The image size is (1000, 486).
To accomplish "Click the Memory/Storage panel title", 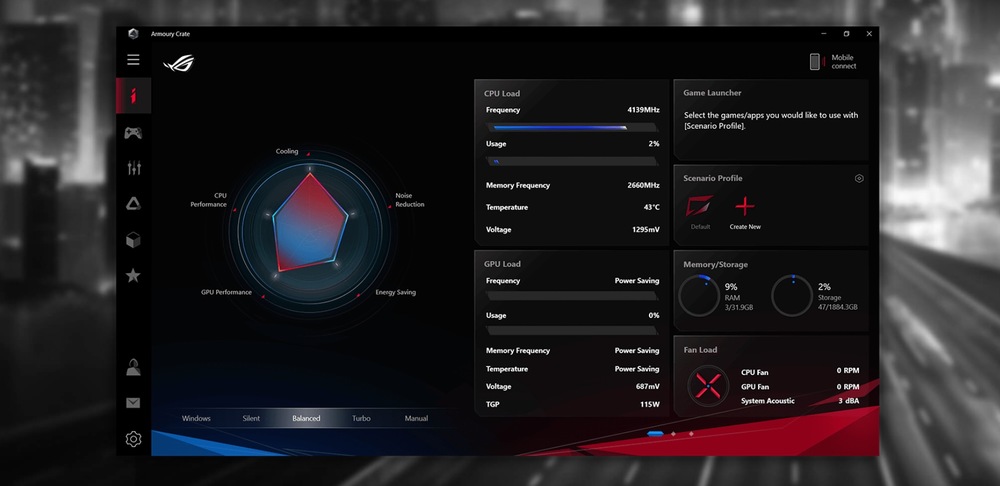I will click(x=716, y=265).
